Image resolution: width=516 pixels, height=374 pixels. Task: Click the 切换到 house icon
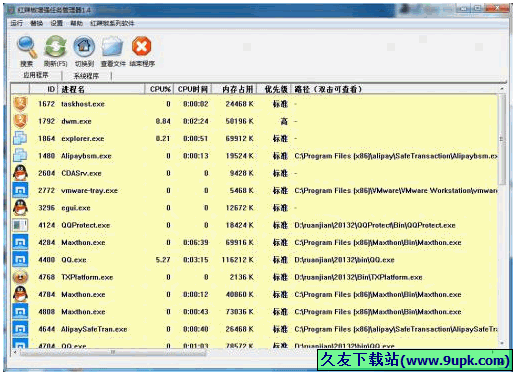[x=84, y=47]
